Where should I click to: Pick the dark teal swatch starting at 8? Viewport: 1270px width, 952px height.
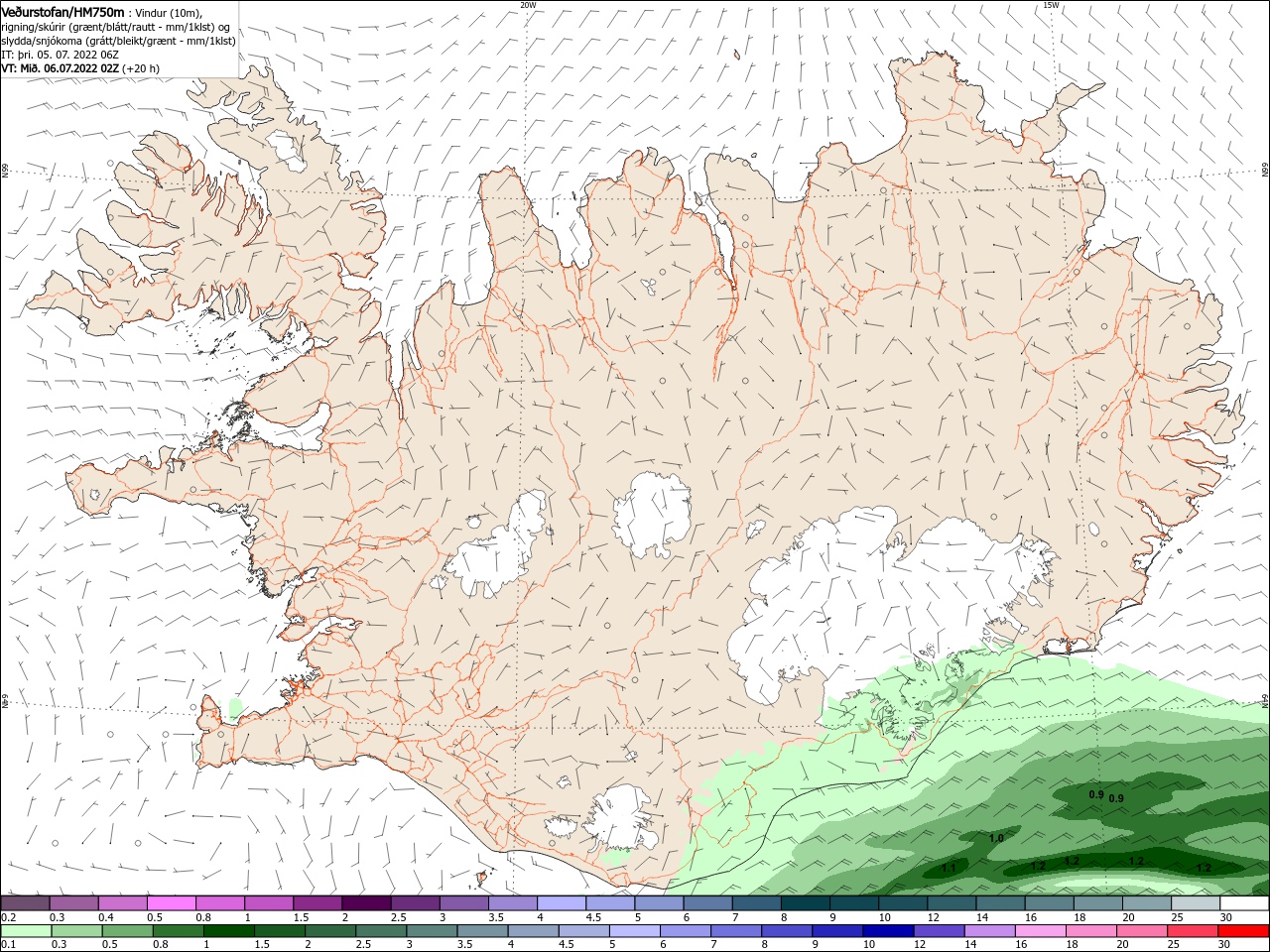tap(805, 902)
